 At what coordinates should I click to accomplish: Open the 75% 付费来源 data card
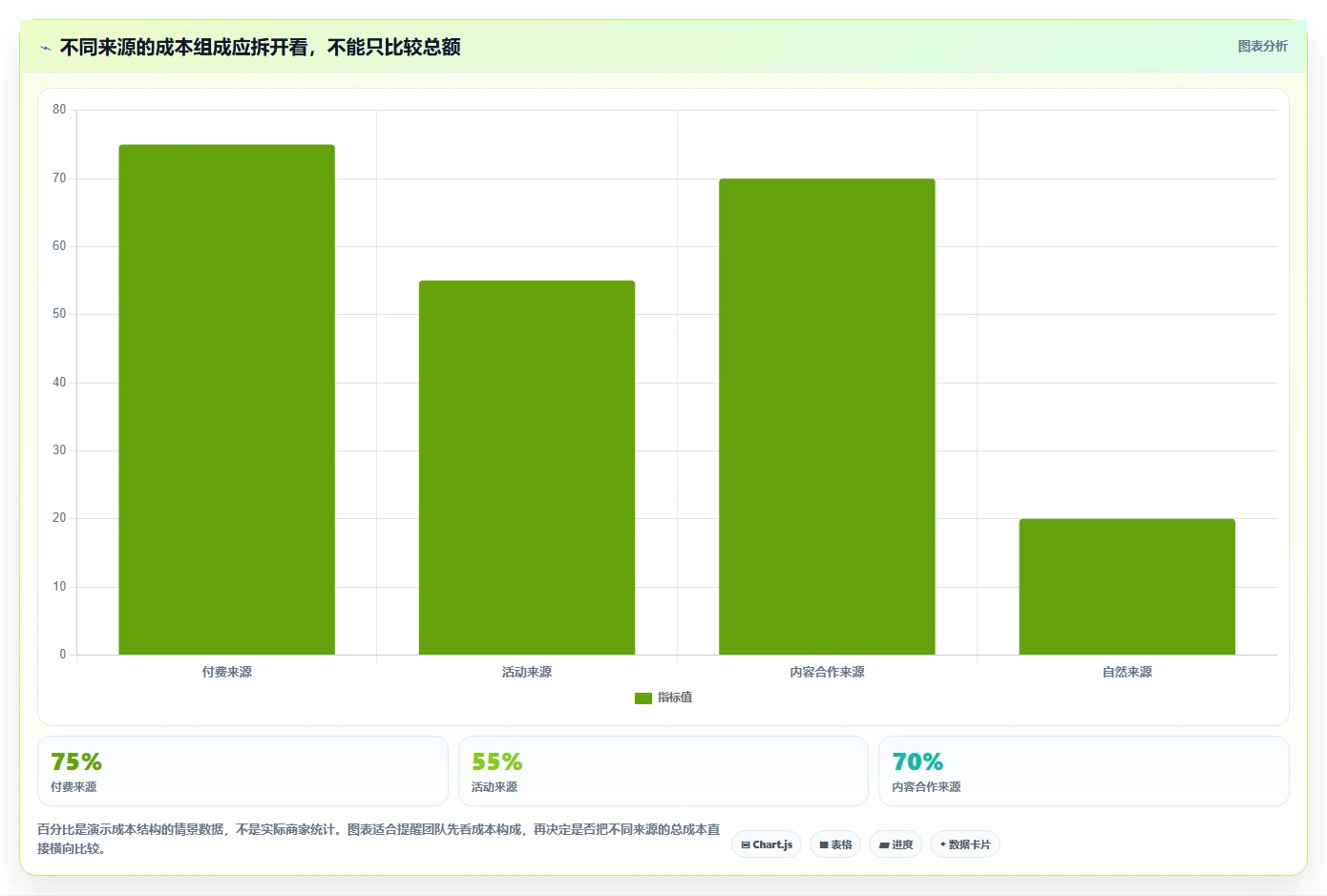click(242, 771)
